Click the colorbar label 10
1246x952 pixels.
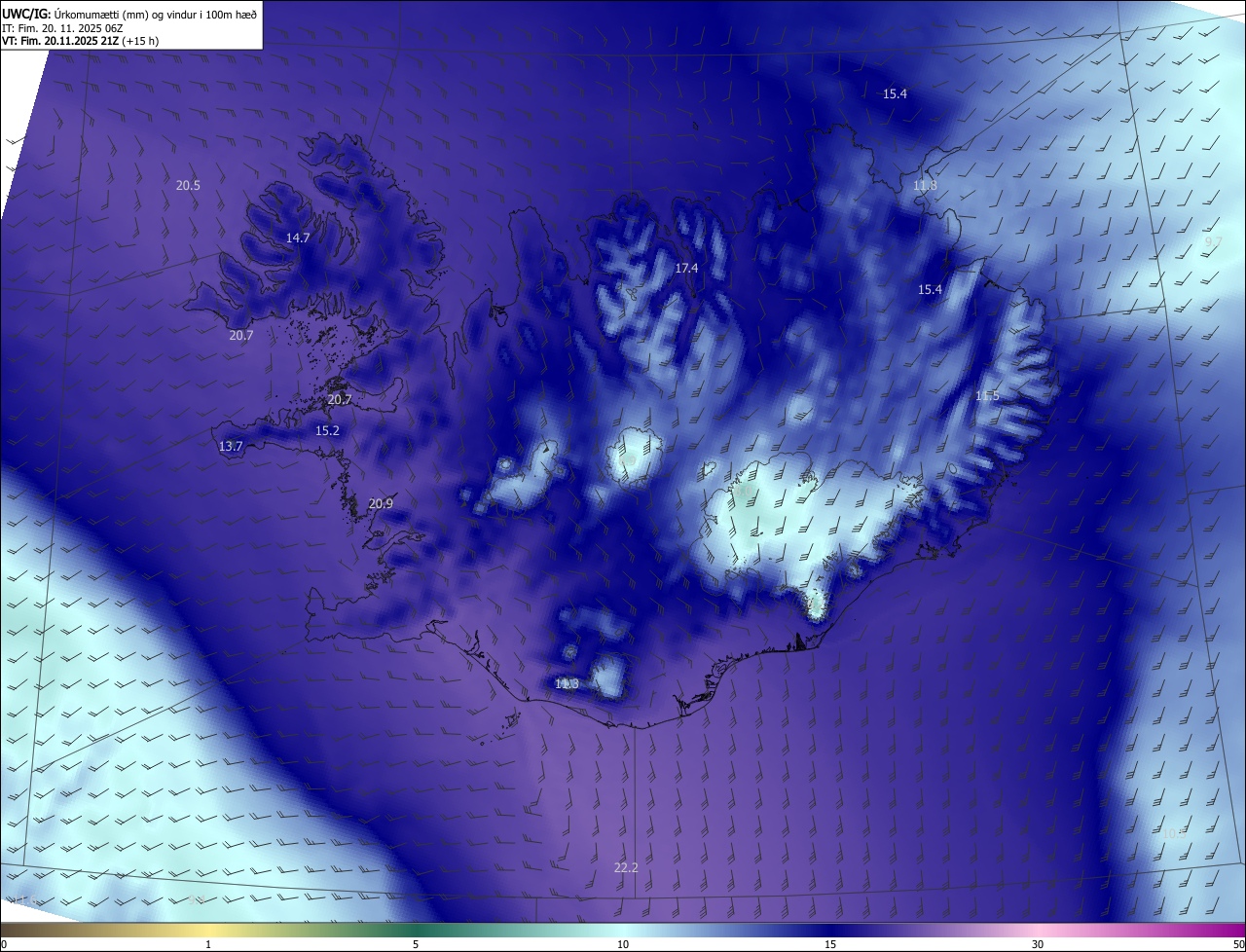(623, 944)
